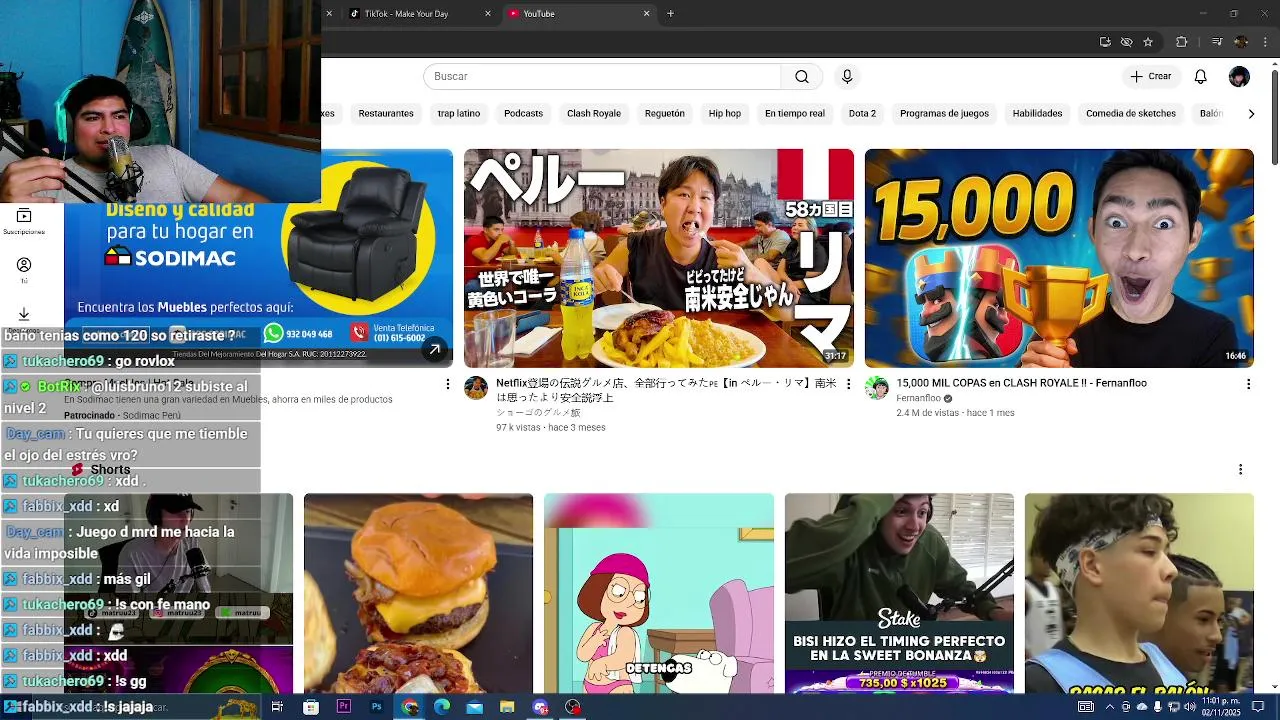Viewport: 1280px width, 720px height.
Task: Switch to the YouTube browser tab
Action: point(580,13)
